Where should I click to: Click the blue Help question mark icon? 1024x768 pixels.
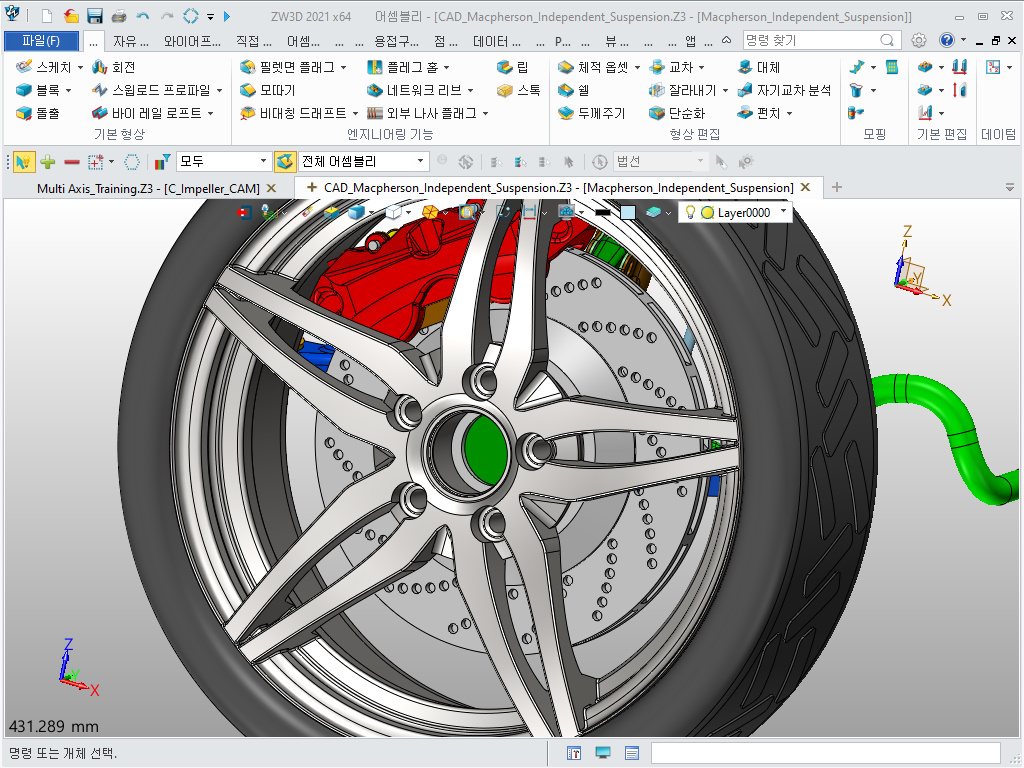pyautogui.click(x=946, y=40)
